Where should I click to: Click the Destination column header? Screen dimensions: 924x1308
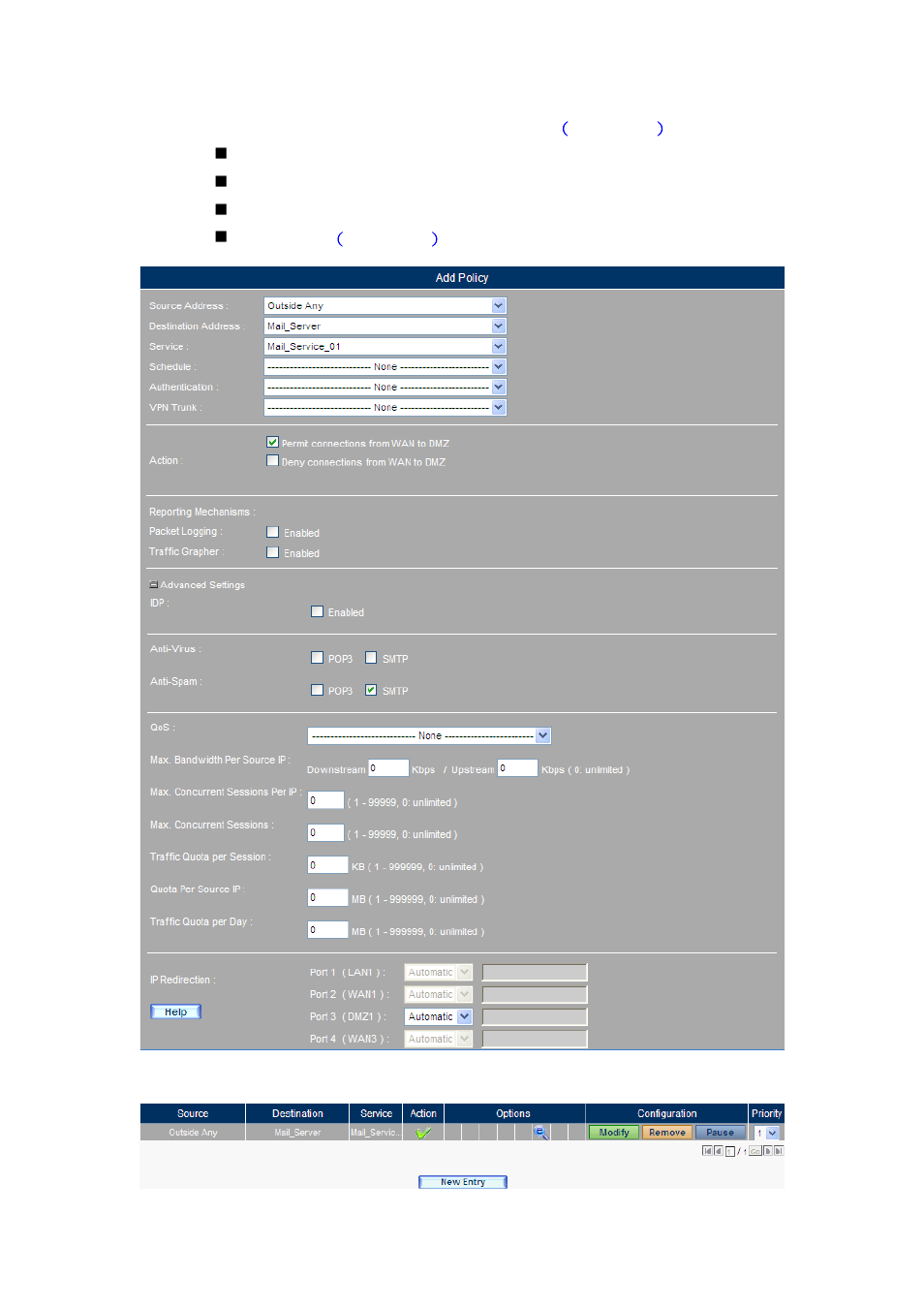[x=297, y=1114]
